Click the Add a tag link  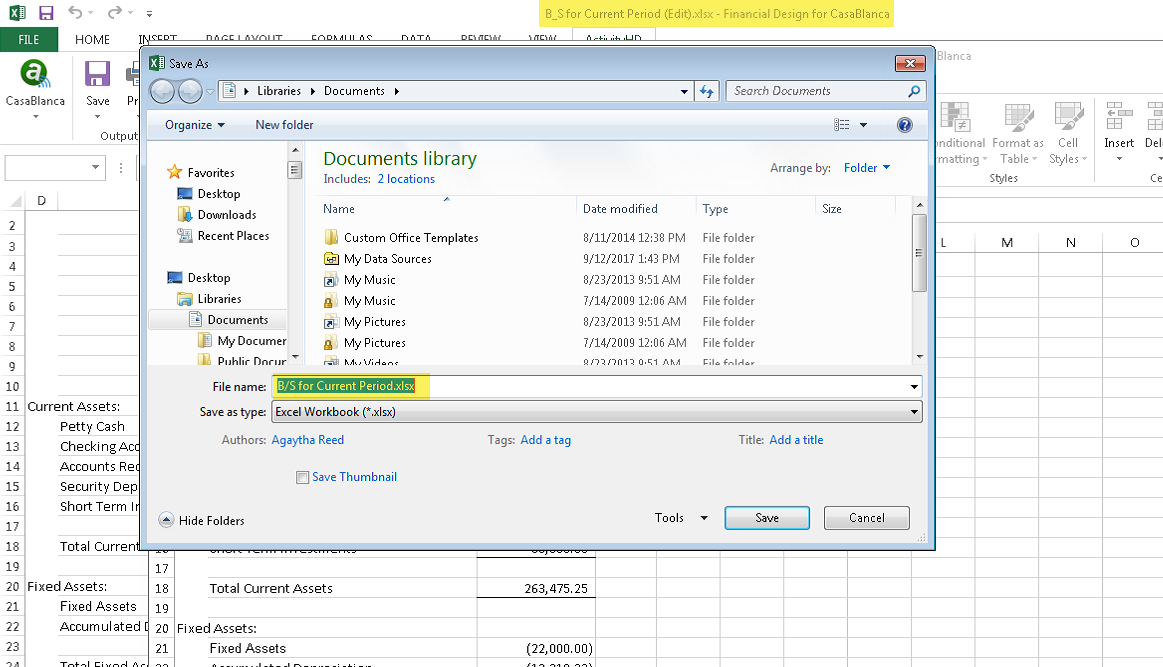click(546, 439)
